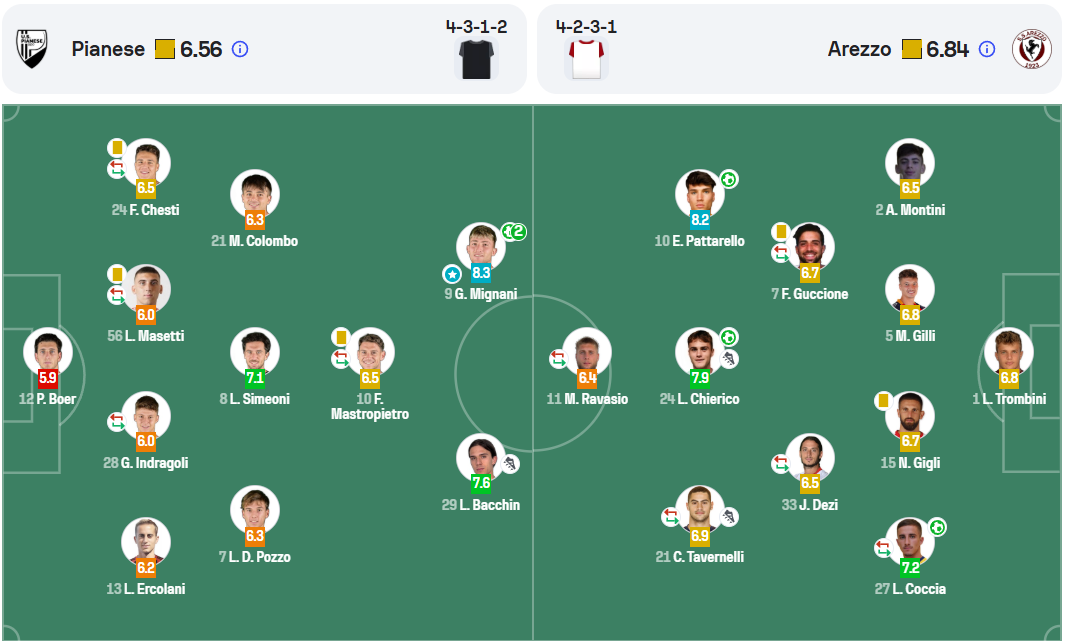Image resolution: width=1065 pixels, height=641 pixels.
Task: Click the assist boot icon on L. Bacchin
Action: tap(511, 463)
